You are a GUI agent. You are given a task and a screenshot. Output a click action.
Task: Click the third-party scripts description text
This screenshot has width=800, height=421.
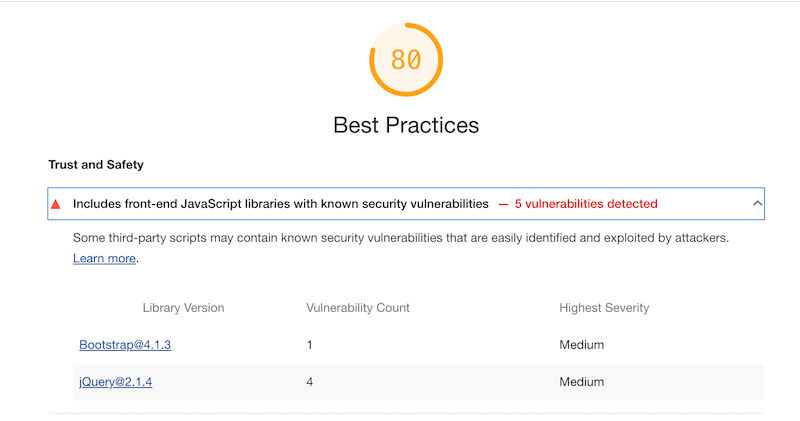point(401,238)
